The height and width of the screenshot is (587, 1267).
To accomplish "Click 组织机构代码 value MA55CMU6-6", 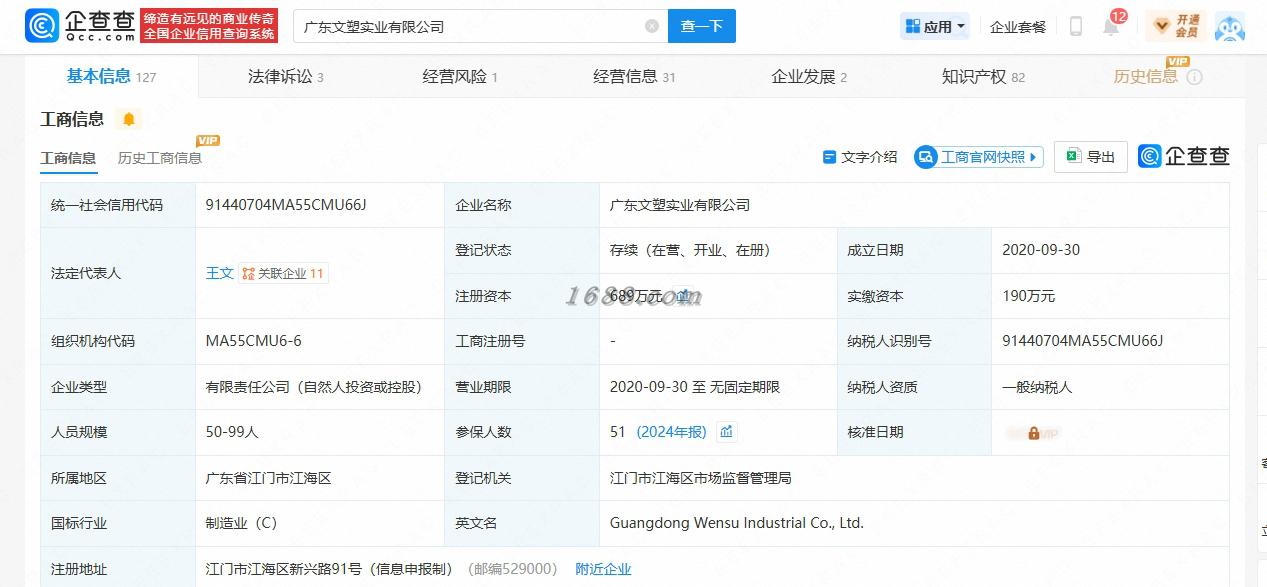I will coord(253,341).
